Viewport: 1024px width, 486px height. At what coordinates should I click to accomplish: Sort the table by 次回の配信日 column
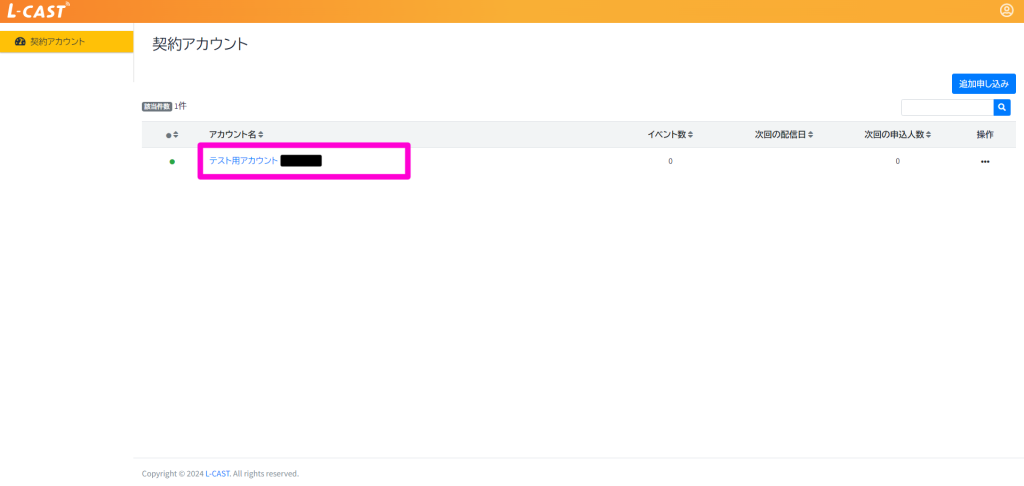pyautogui.click(x=784, y=135)
